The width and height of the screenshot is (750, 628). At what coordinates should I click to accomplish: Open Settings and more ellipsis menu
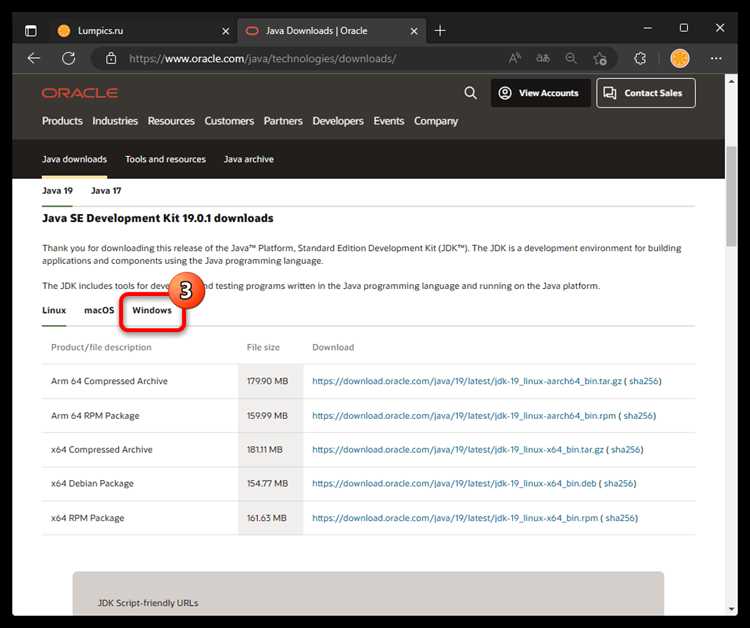(x=716, y=58)
